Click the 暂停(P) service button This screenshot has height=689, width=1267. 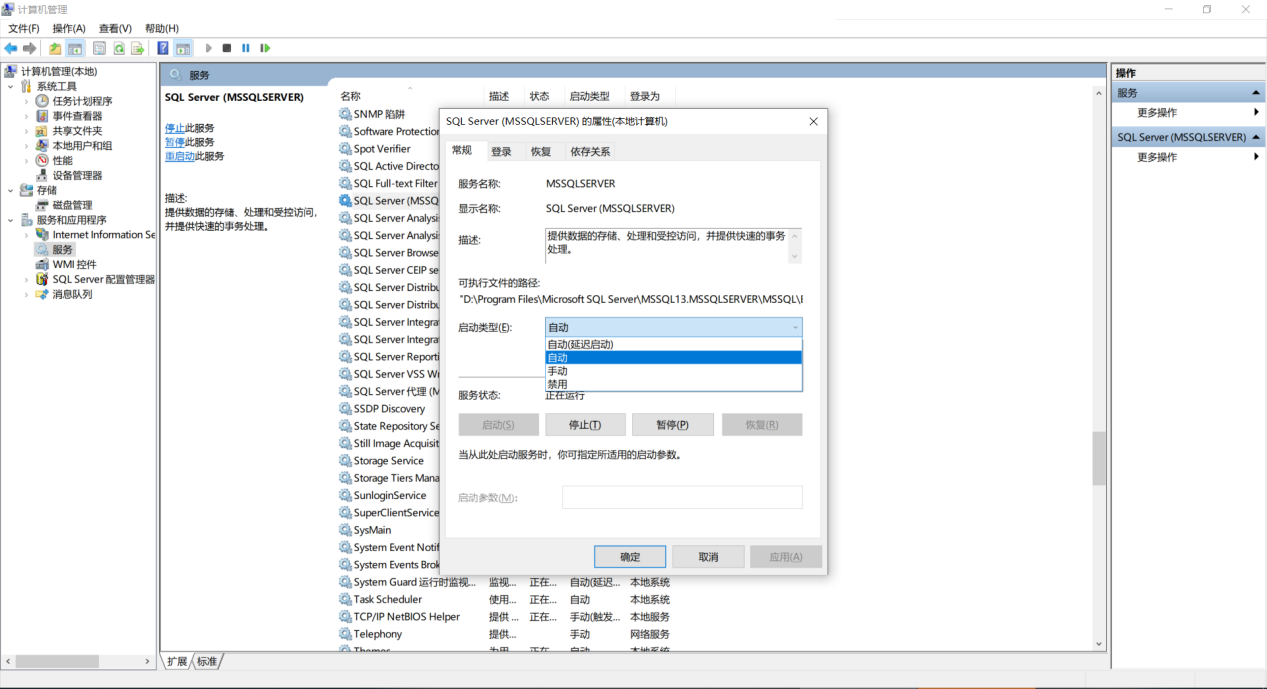click(672, 425)
